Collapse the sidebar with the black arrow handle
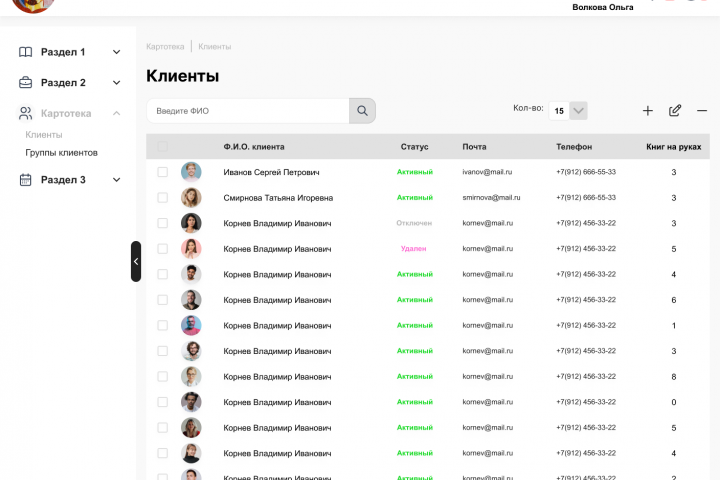720x480 pixels. click(136, 261)
